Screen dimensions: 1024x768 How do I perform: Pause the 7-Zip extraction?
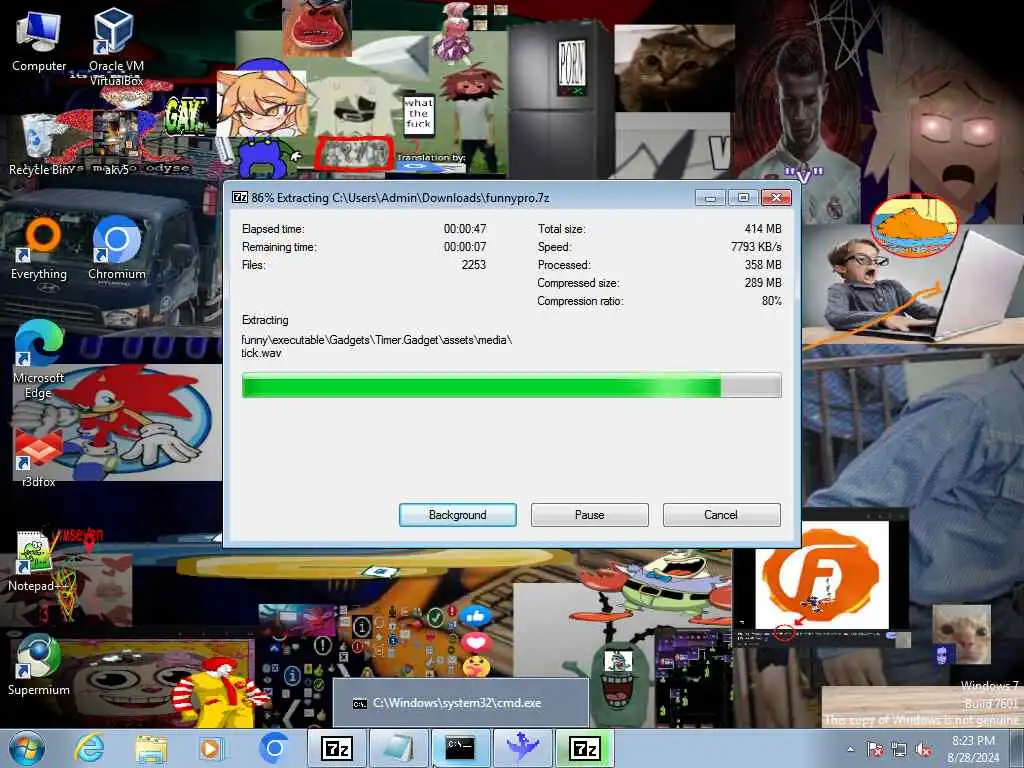[590, 515]
